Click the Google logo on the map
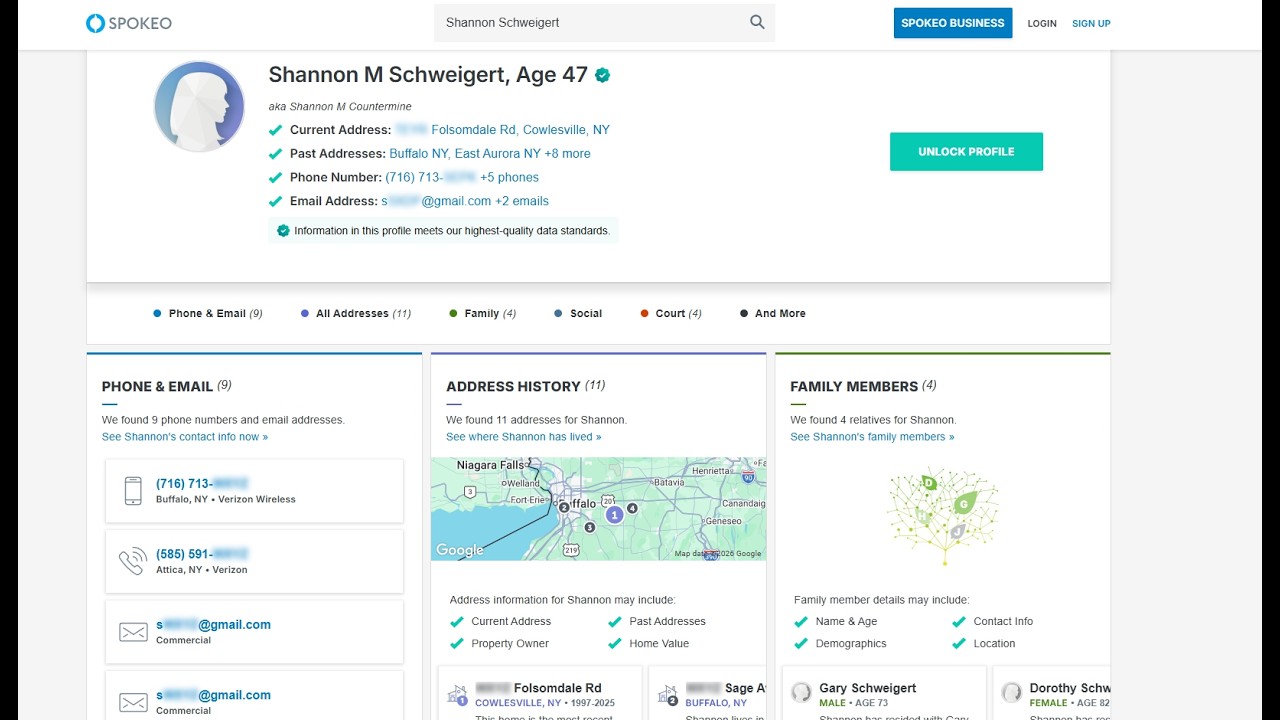This screenshot has height=720, width=1280. click(x=459, y=550)
